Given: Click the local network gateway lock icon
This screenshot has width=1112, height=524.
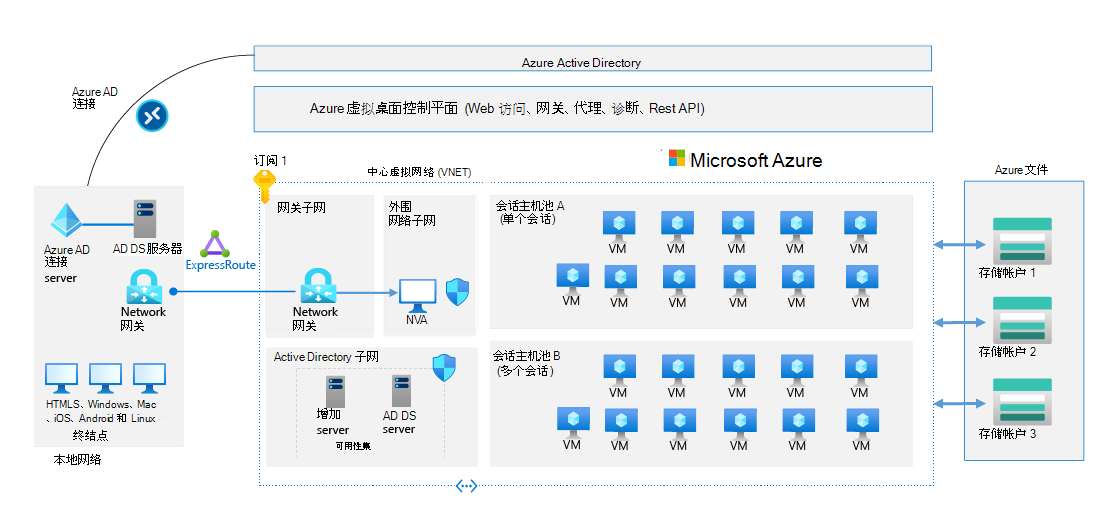Looking at the screenshot, I should [145, 288].
